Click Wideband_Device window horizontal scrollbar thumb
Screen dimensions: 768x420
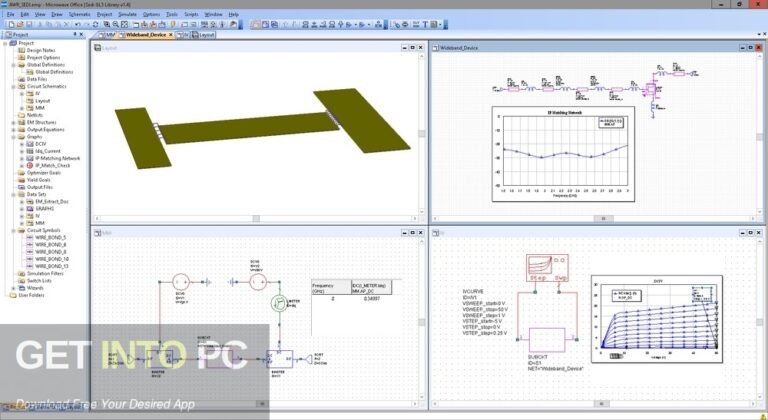(x=604, y=219)
